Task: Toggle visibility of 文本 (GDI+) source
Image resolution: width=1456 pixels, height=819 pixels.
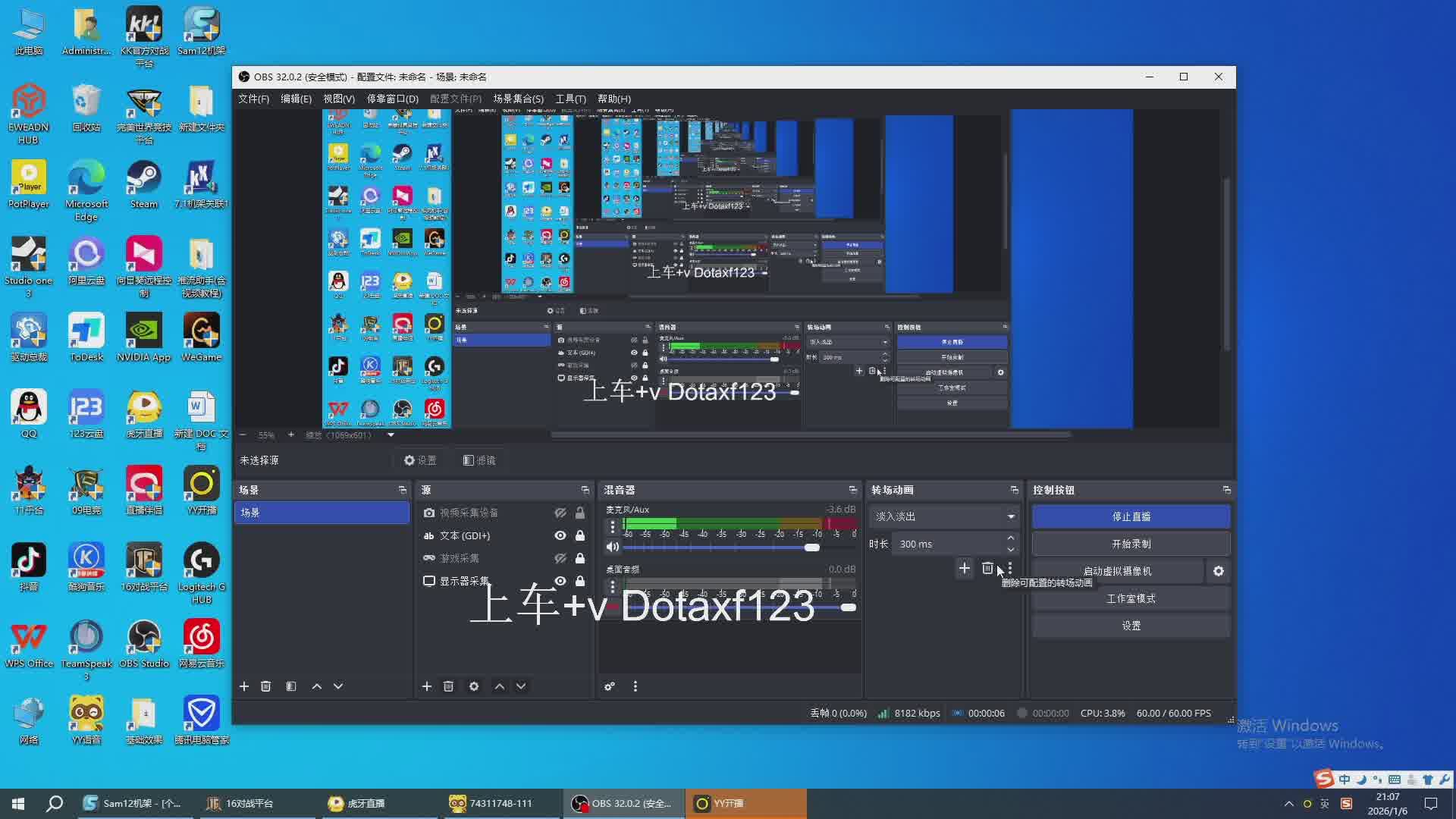Action: pyautogui.click(x=560, y=535)
